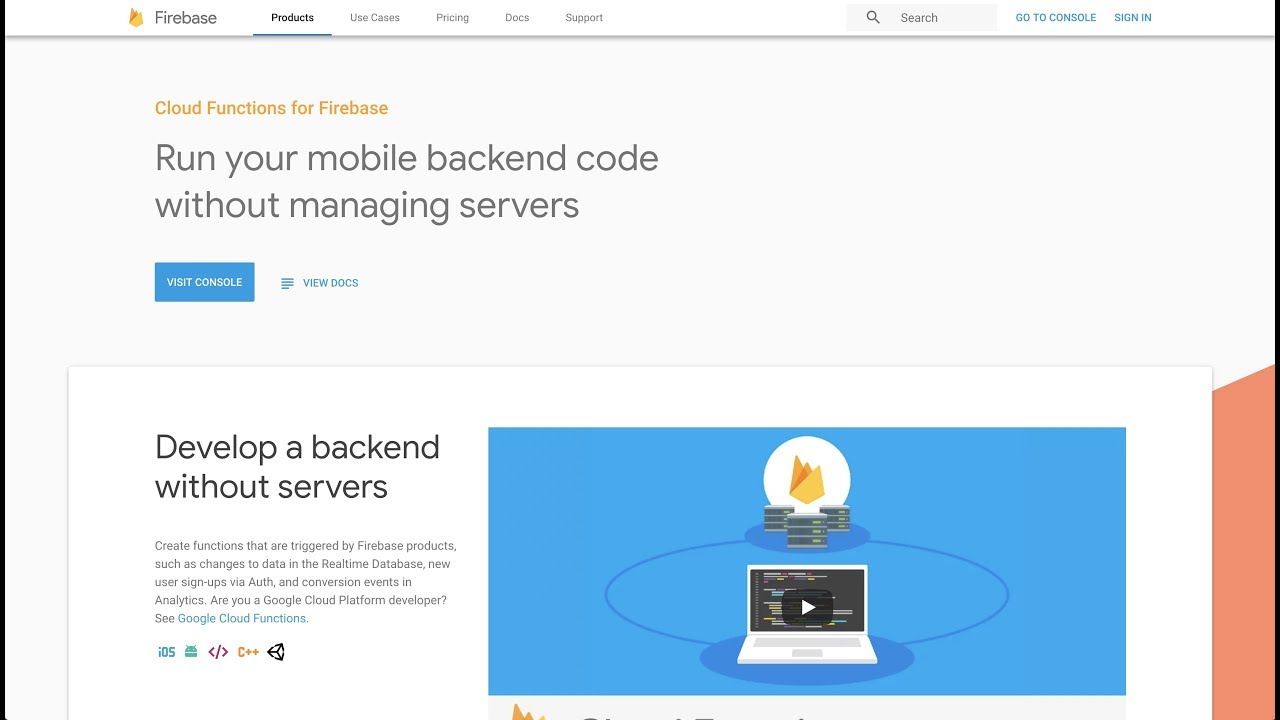The width and height of the screenshot is (1280, 720).
Task: Open the Products tab
Action: tap(292, 18)
